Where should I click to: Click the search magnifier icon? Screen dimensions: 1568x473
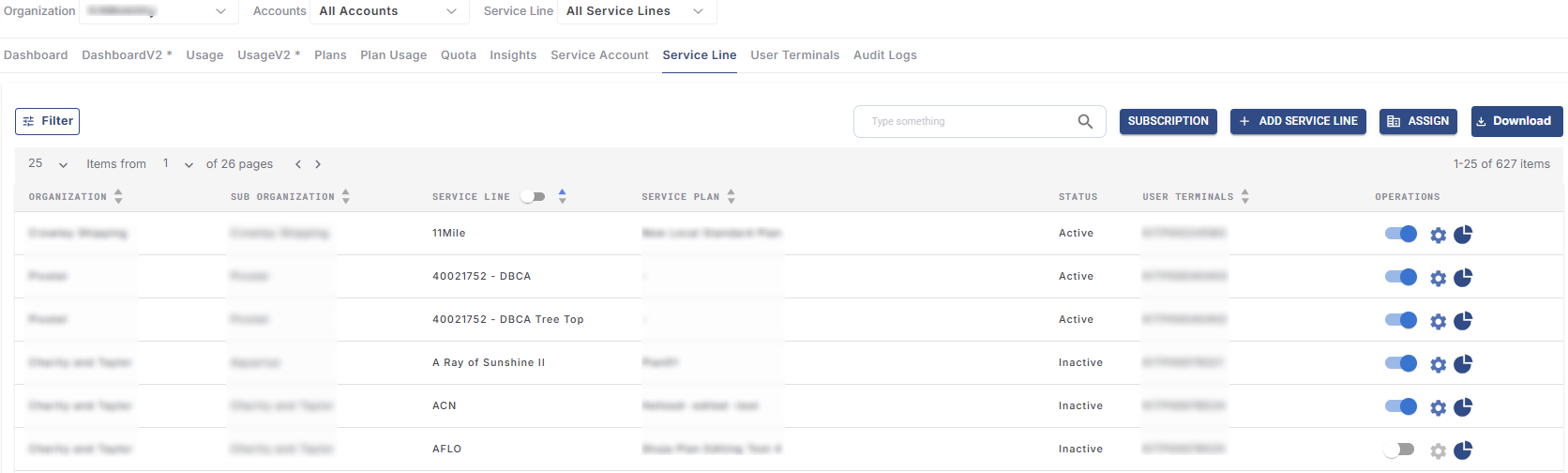pyautogui.click(x=1085, y=121)
